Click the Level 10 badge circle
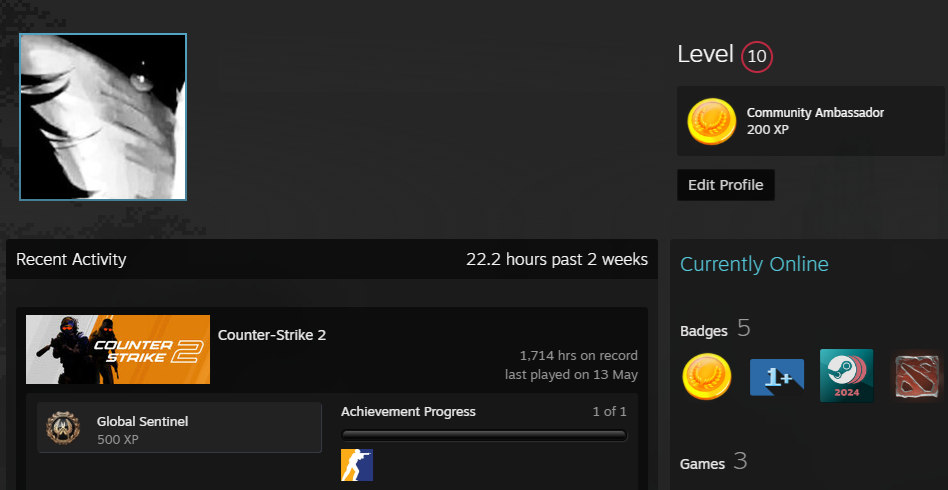The height and width of the screenshot is (490, 948). point(757,57)
